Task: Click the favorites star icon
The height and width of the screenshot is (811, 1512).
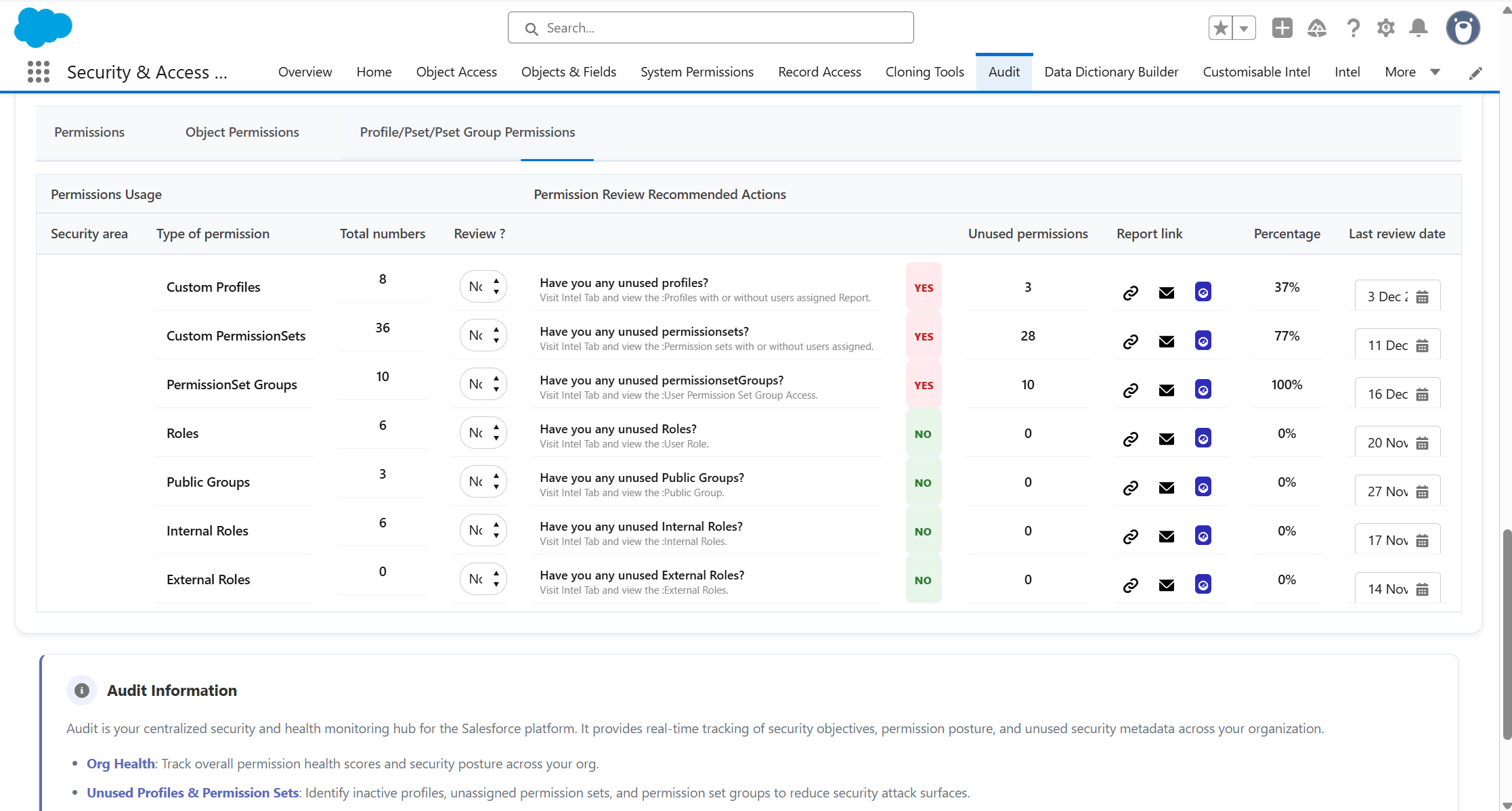Action: 1221,28
